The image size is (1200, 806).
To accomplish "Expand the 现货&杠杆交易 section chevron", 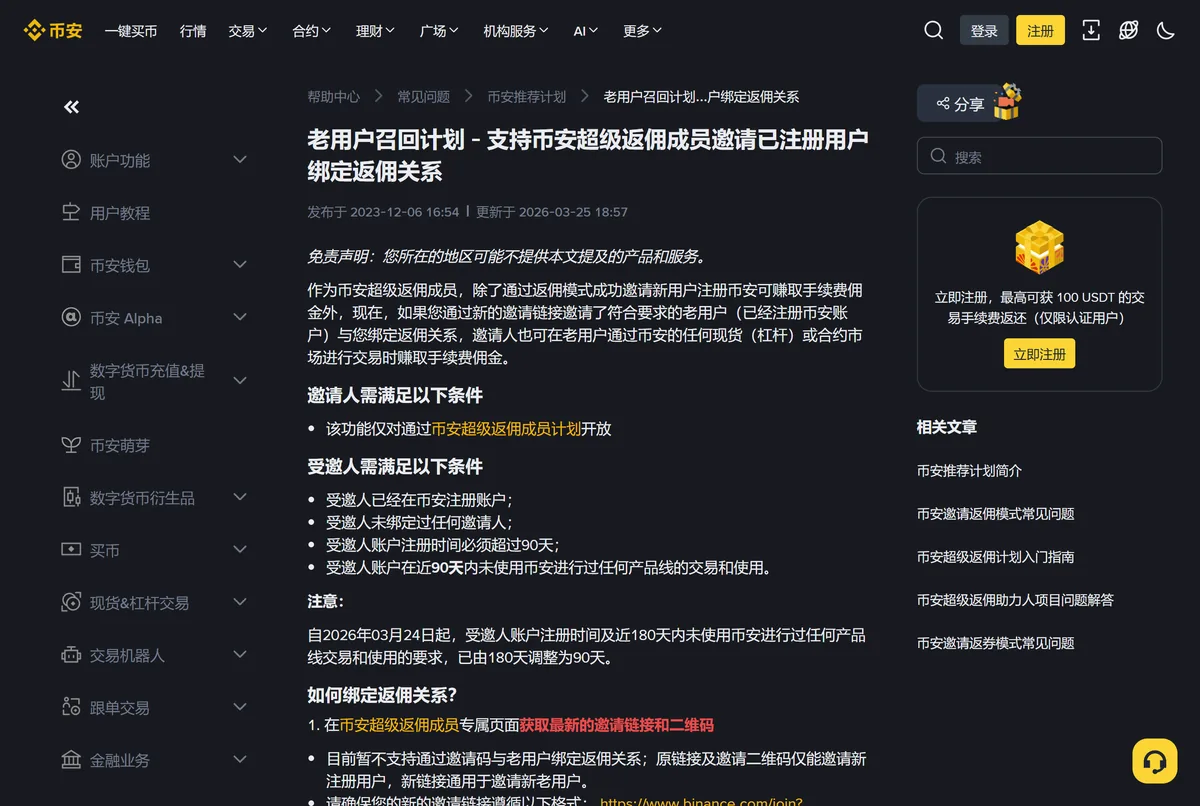I will (240, 602).
